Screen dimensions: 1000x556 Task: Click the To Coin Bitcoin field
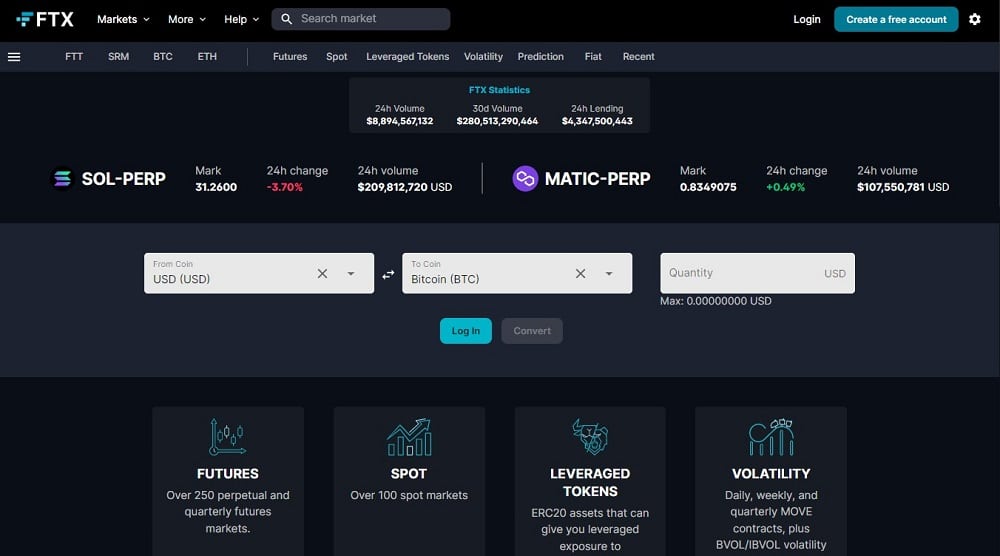(x=517, y=274)
